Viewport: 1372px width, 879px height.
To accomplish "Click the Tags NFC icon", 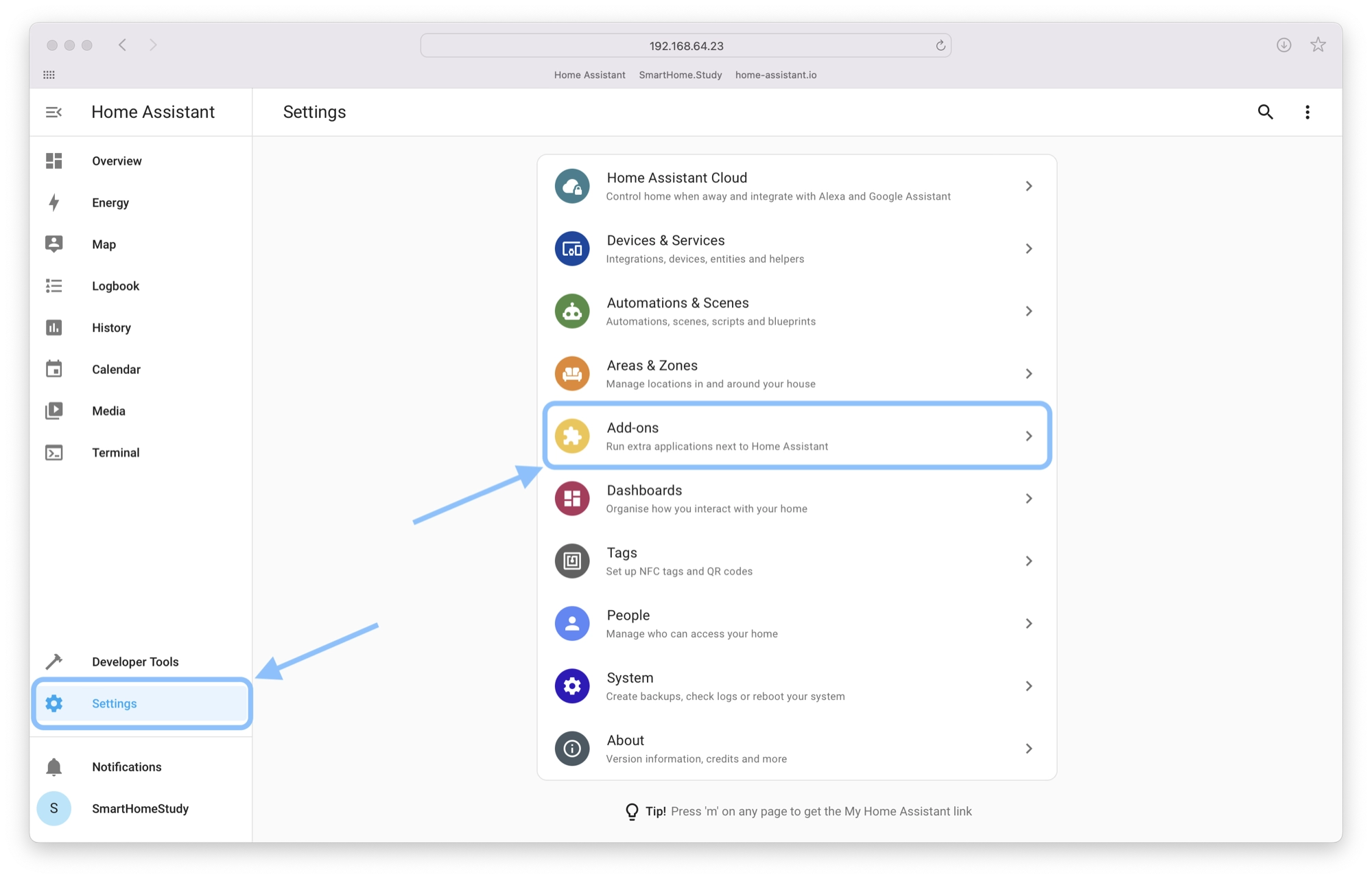I will click(x=572, y=561).
